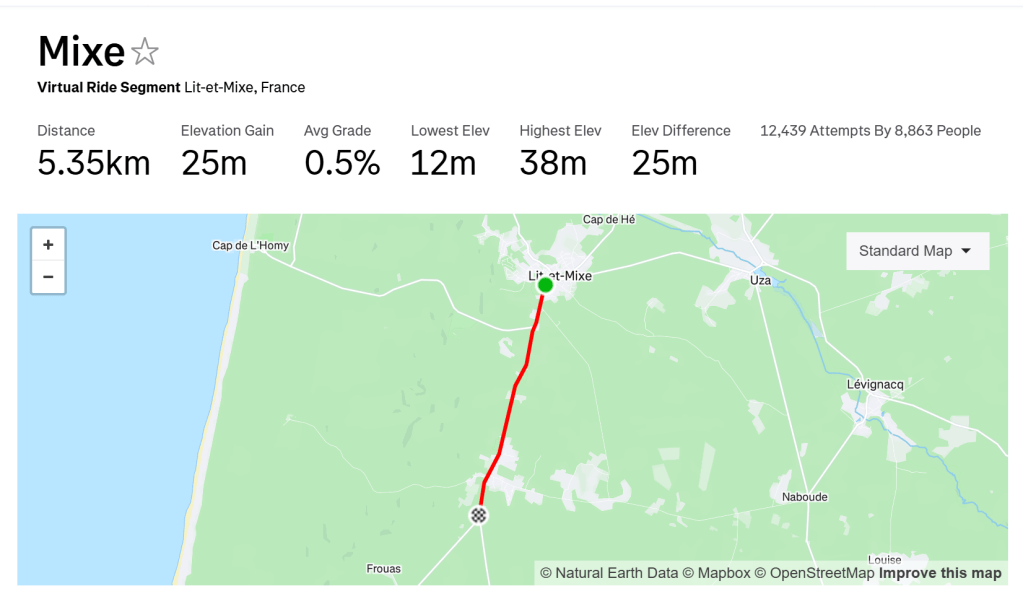Click the Improve this map link
This screenshot has width=1023, height=599.
(x=940, y=573)
